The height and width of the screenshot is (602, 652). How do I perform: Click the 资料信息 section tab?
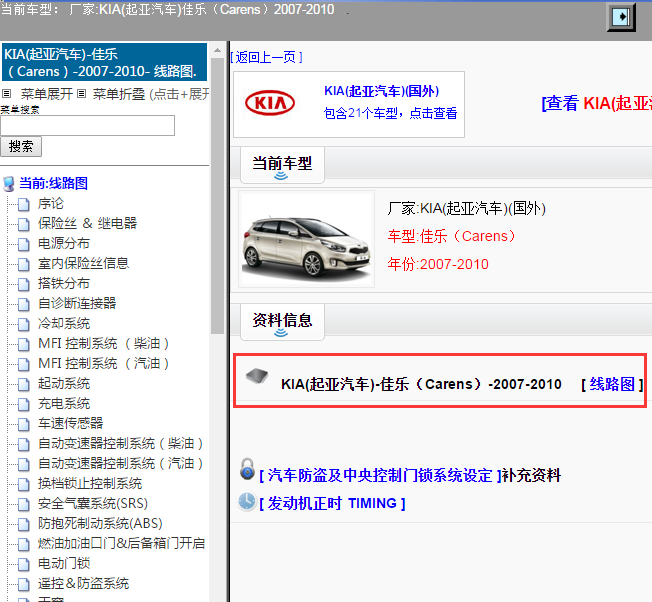(282, 322)
